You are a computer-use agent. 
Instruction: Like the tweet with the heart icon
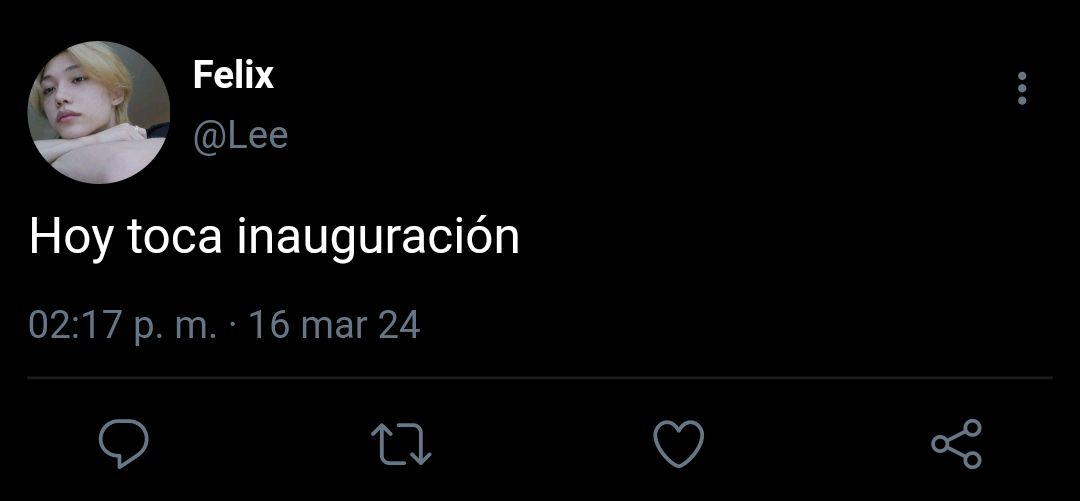point(678,444)
